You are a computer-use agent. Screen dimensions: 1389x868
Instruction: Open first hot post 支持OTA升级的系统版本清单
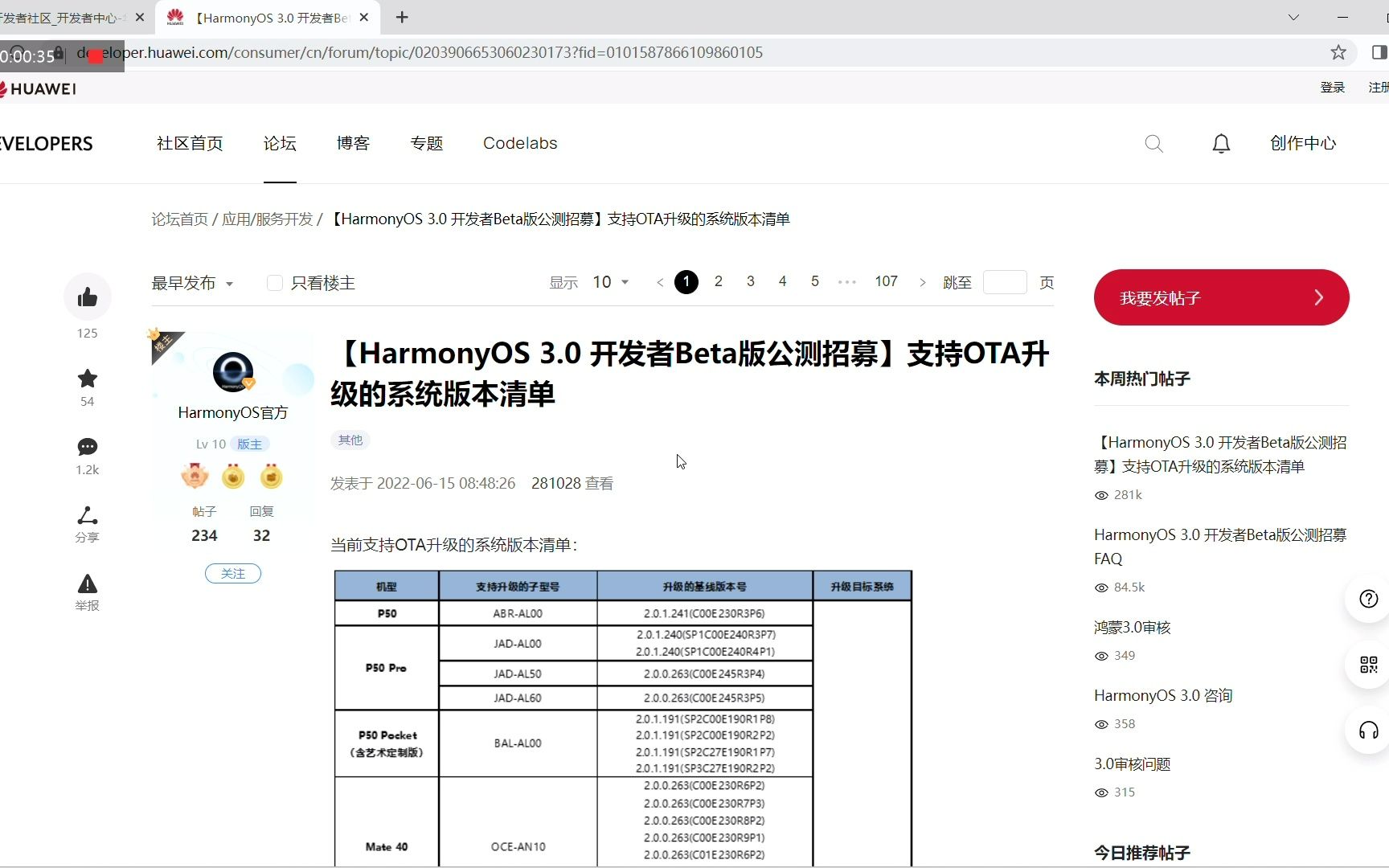click(1220, 454)
